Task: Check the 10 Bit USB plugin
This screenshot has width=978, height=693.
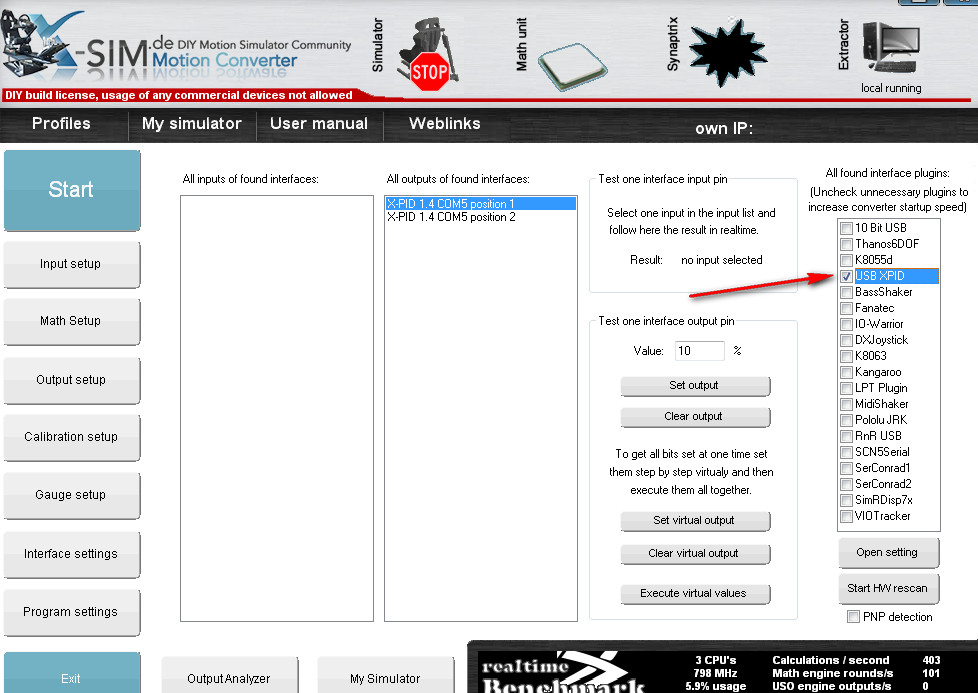Action: pyautogui.click(x=847, y=228)
